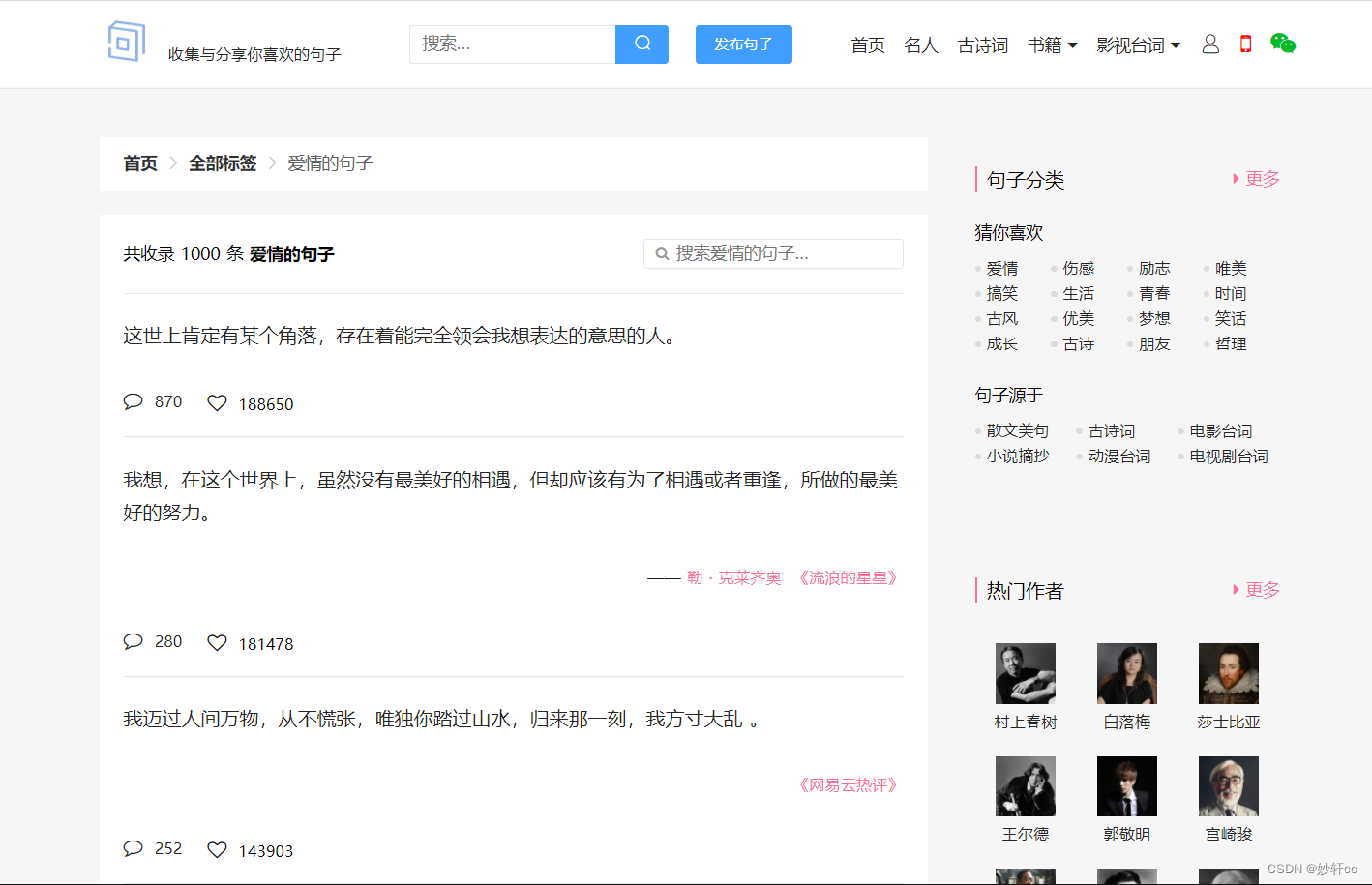
Task: Select the 爱情 category tag
Action: pos(1002,268)
